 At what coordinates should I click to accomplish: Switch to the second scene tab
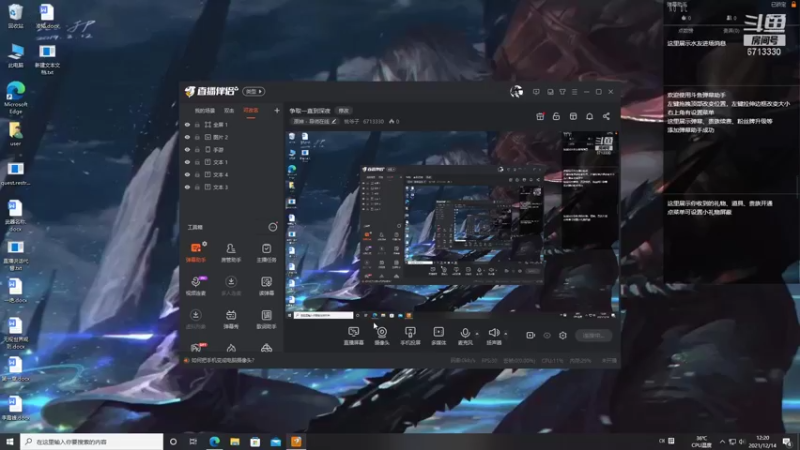(x=229, y=111)
